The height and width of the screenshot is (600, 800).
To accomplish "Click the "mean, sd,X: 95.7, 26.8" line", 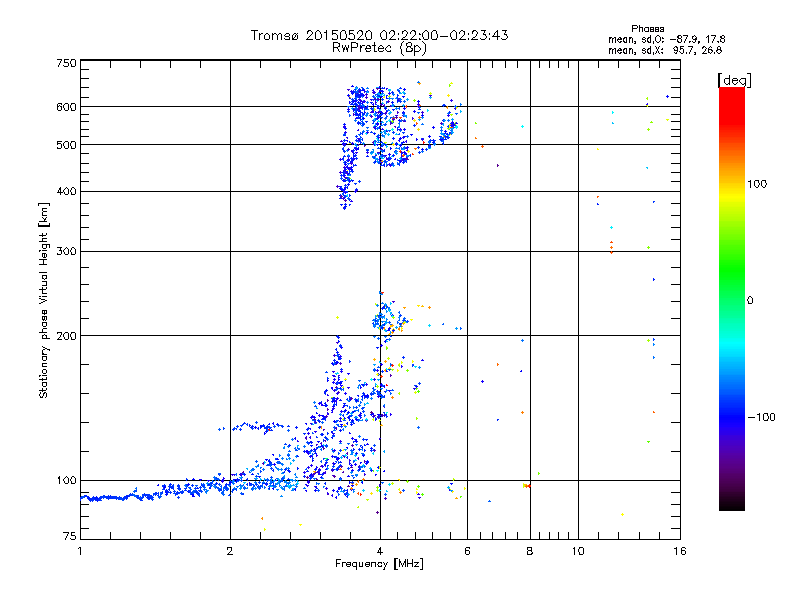I will pos(665,50).
